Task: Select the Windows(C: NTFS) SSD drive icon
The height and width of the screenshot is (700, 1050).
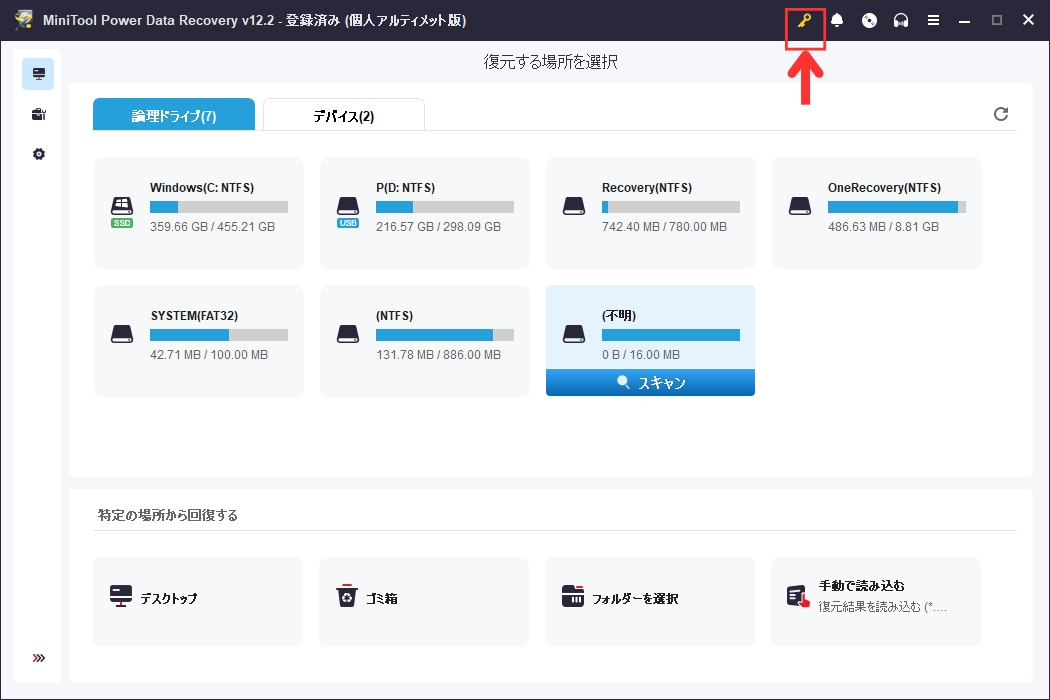Action: point(122,212)
